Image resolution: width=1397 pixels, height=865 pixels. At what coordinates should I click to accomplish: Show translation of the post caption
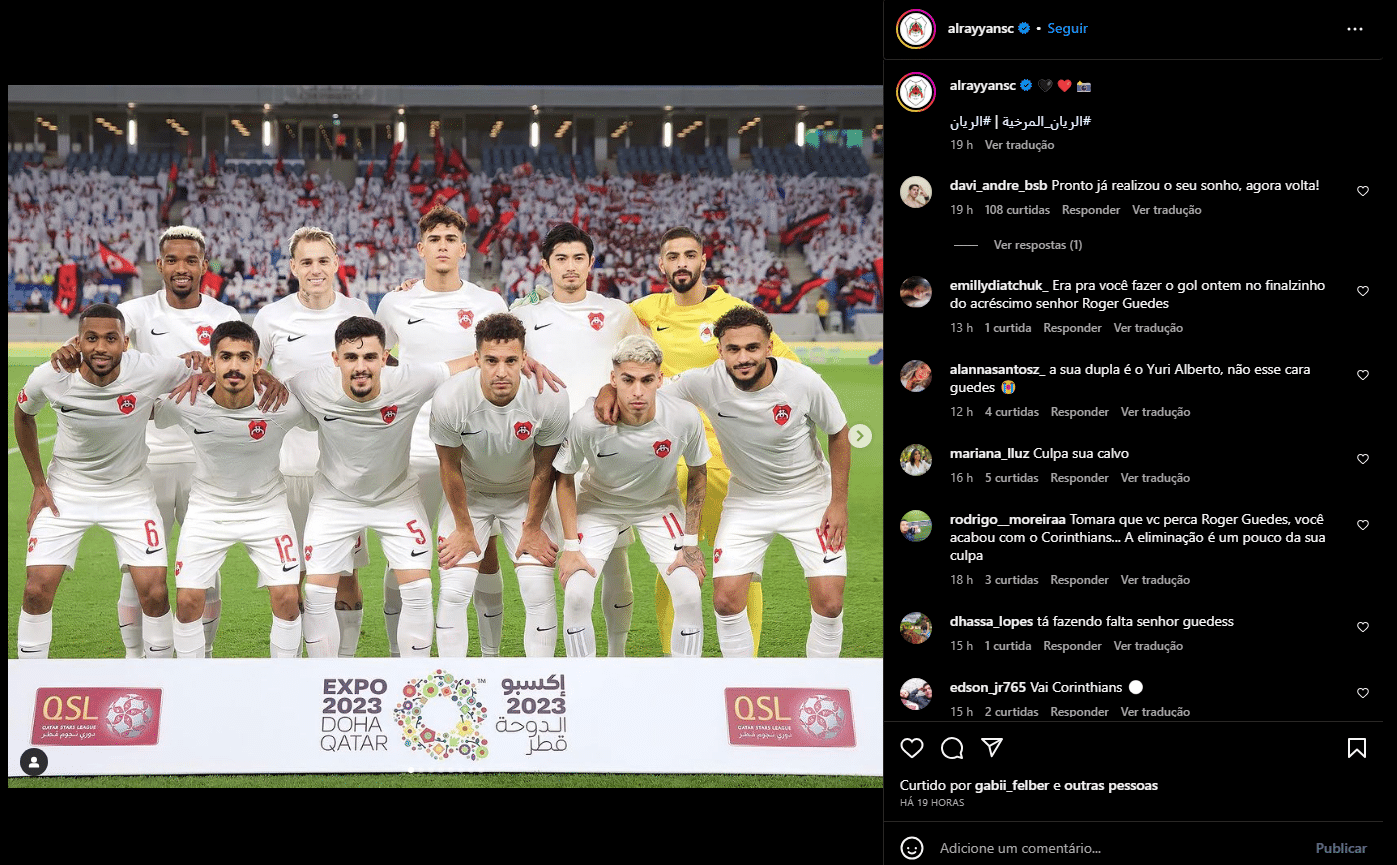pos(1019,145)
